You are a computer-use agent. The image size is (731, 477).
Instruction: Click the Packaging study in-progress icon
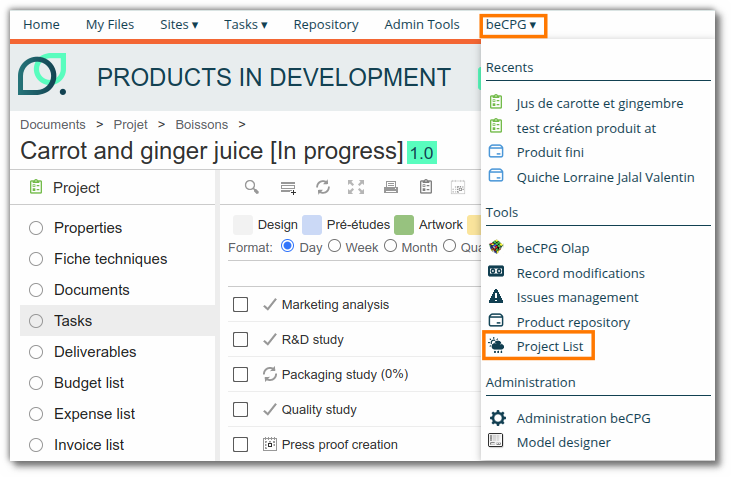pyautogui.click(x=270, y=374)
